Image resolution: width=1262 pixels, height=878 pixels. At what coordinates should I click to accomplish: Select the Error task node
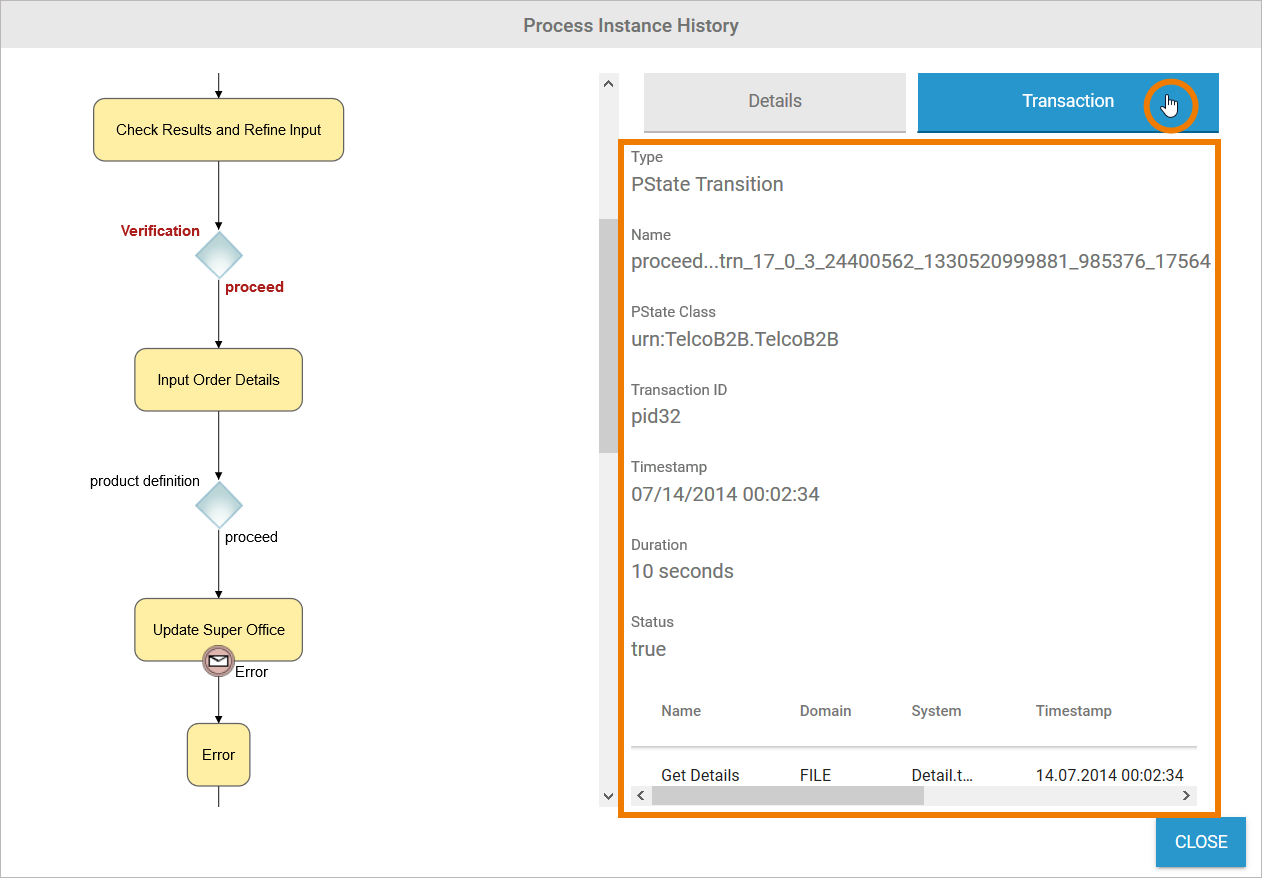pos(218,755)
